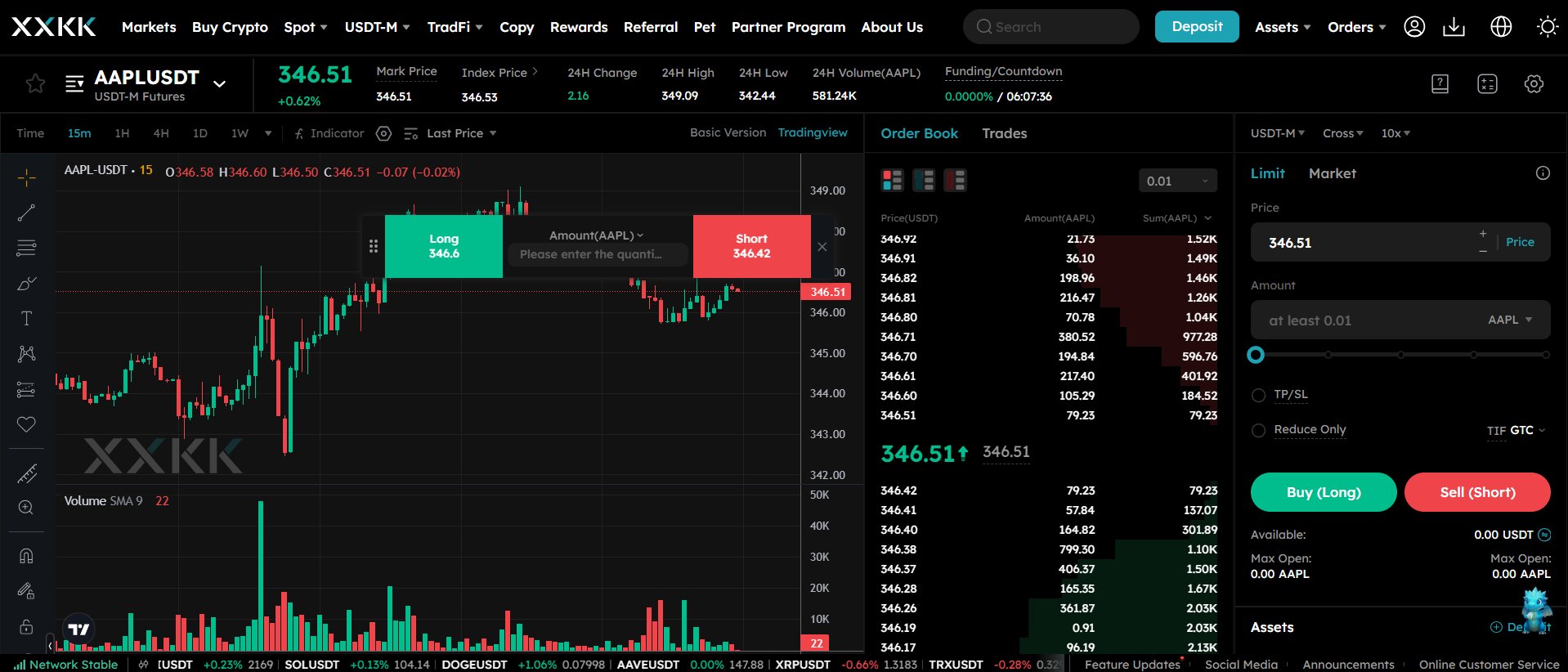Open the calculator icon in header
The image size is (1568, 672).
1487,83
